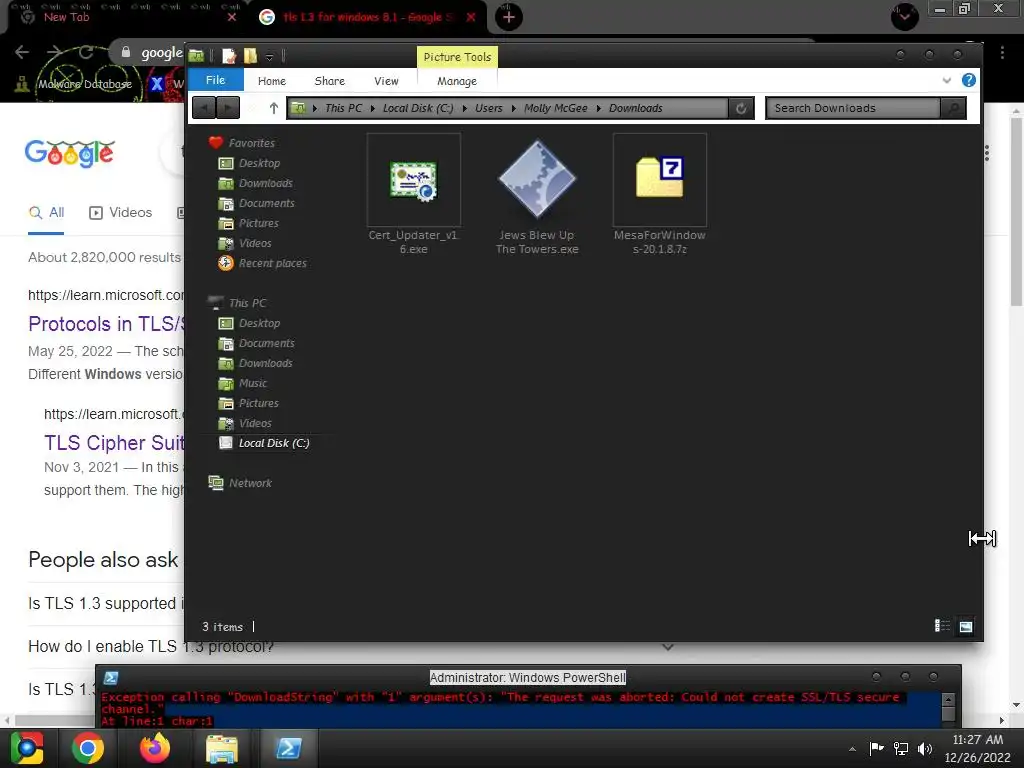Click 'This PC' in address breadcrumb

[x=344, y=108]
